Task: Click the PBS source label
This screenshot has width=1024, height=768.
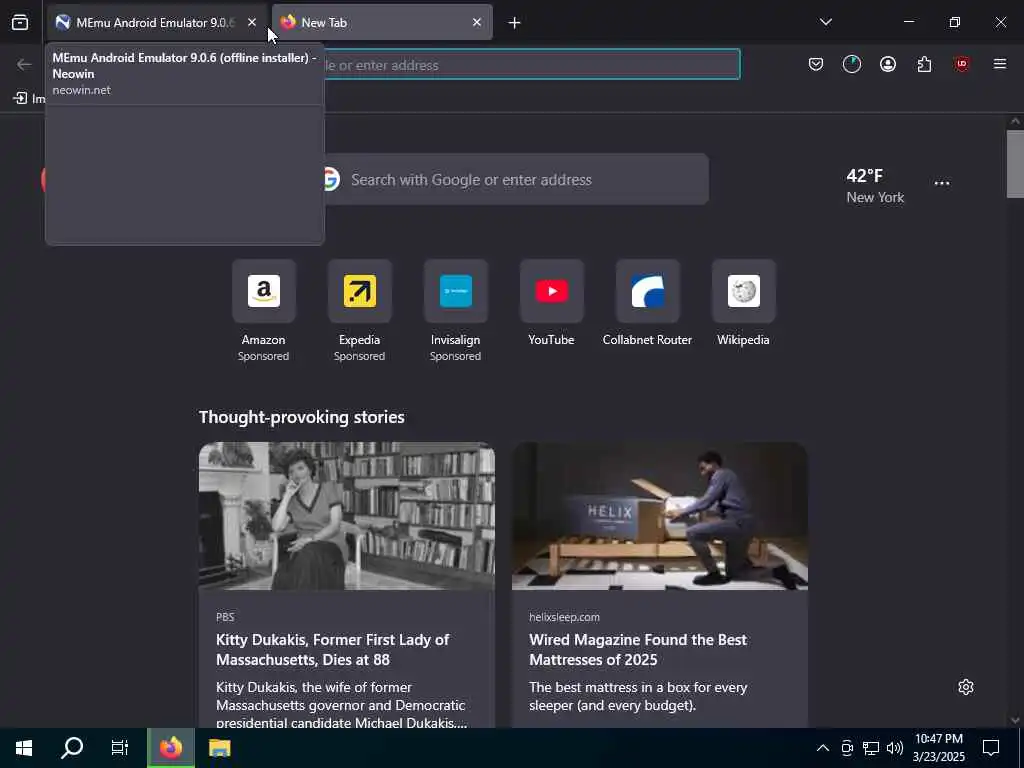Action: click(x=225, y=617)
